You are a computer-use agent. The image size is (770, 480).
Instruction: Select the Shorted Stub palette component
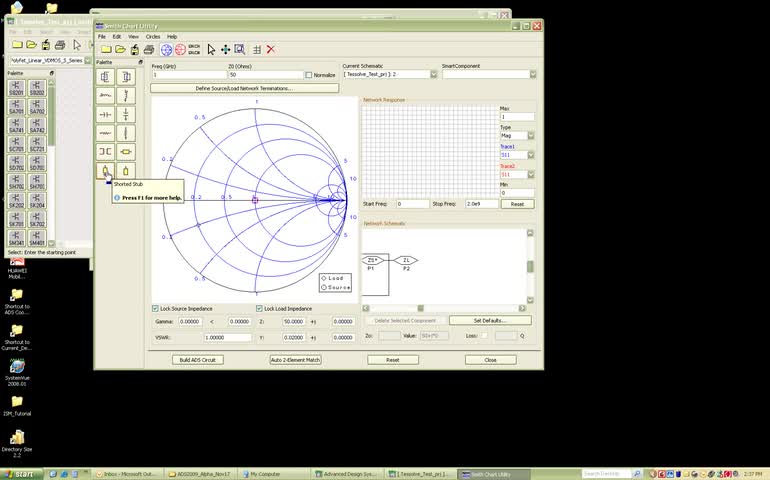[x=105, y=171]
